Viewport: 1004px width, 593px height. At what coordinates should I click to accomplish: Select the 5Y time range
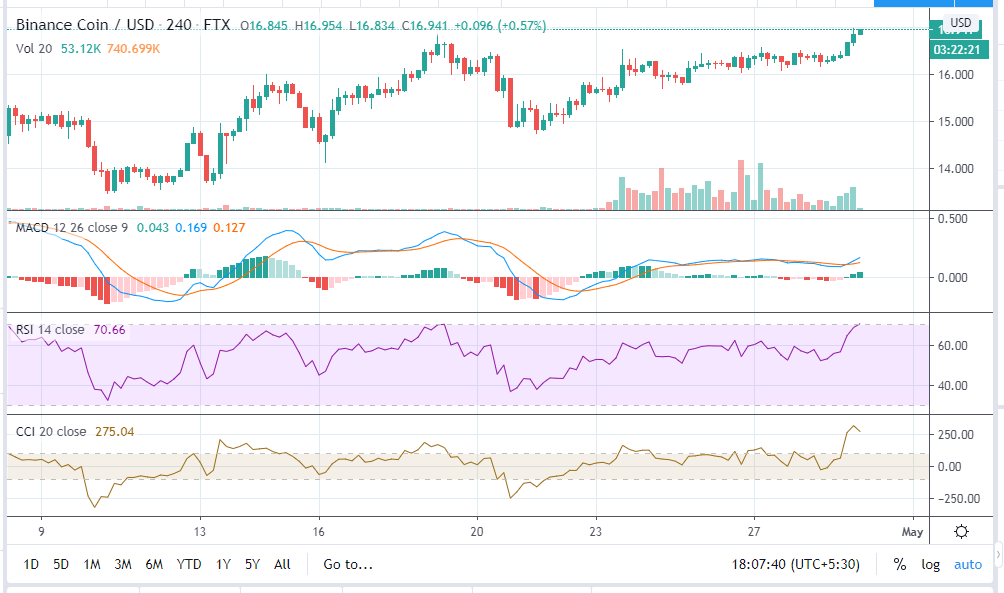(x=252, y=564)
